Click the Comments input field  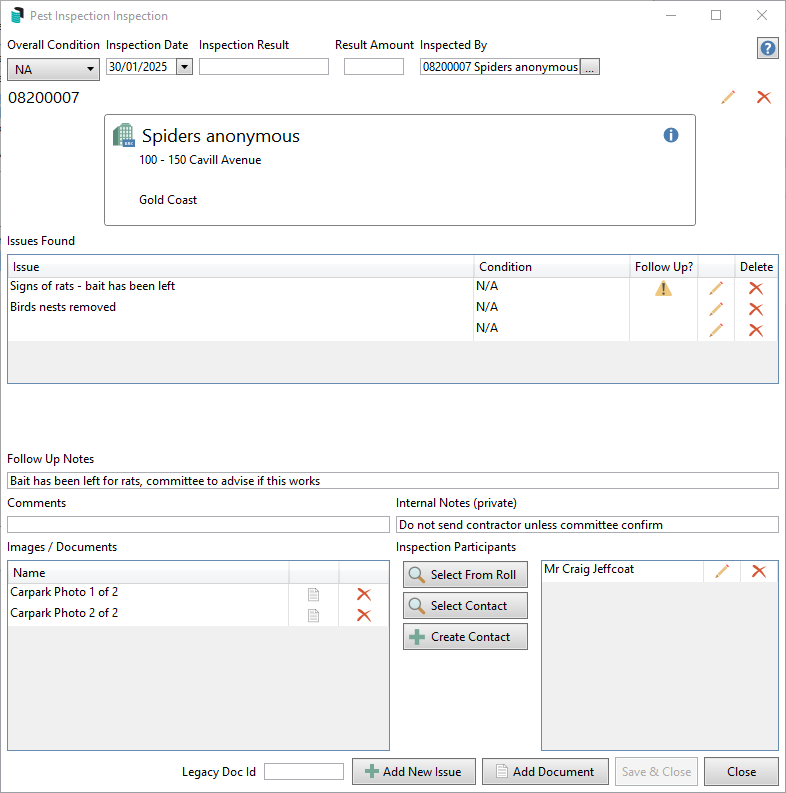pyautogui.click(x=198, y=524)
